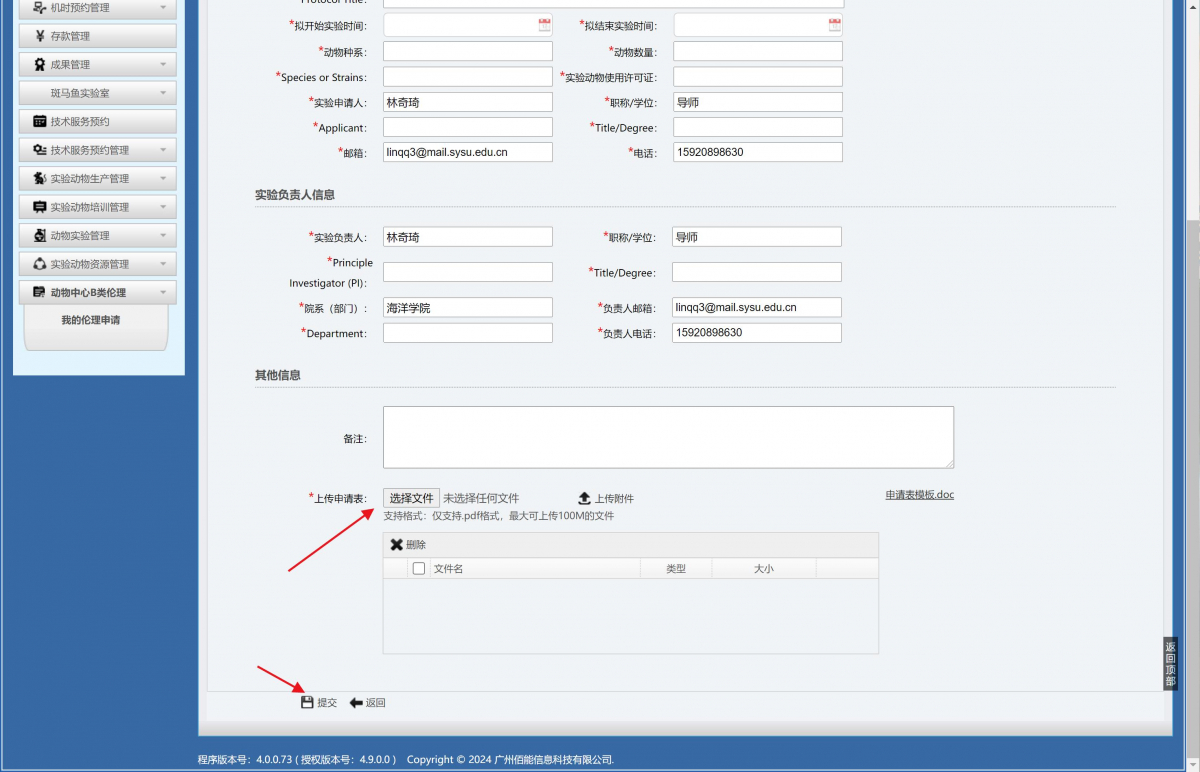Click the 选择文件 file chooser button
The image size is (1200, 772).
[x=411, y=498]
